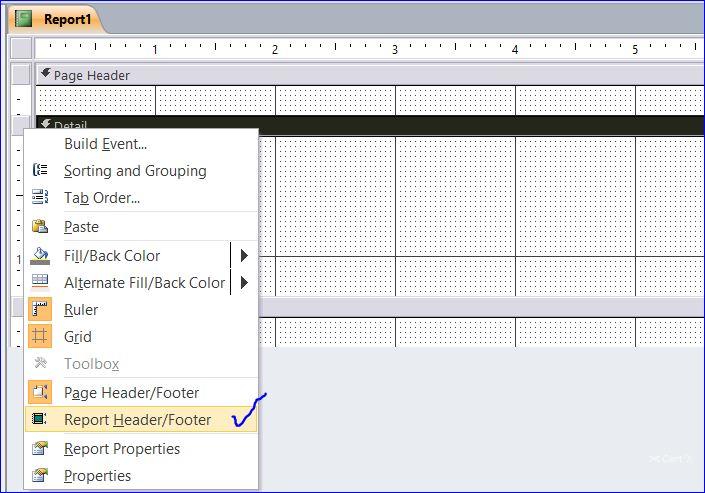This screenshot has height=493, width=705.
Task: Click the Report Properties icon
Action: [40, 449]
